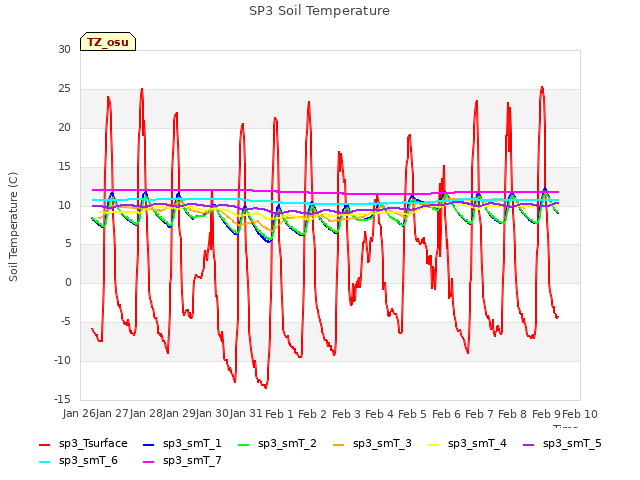
Task: Click the green sp3_smT_2 legend swatch
Action: (244, 444)
